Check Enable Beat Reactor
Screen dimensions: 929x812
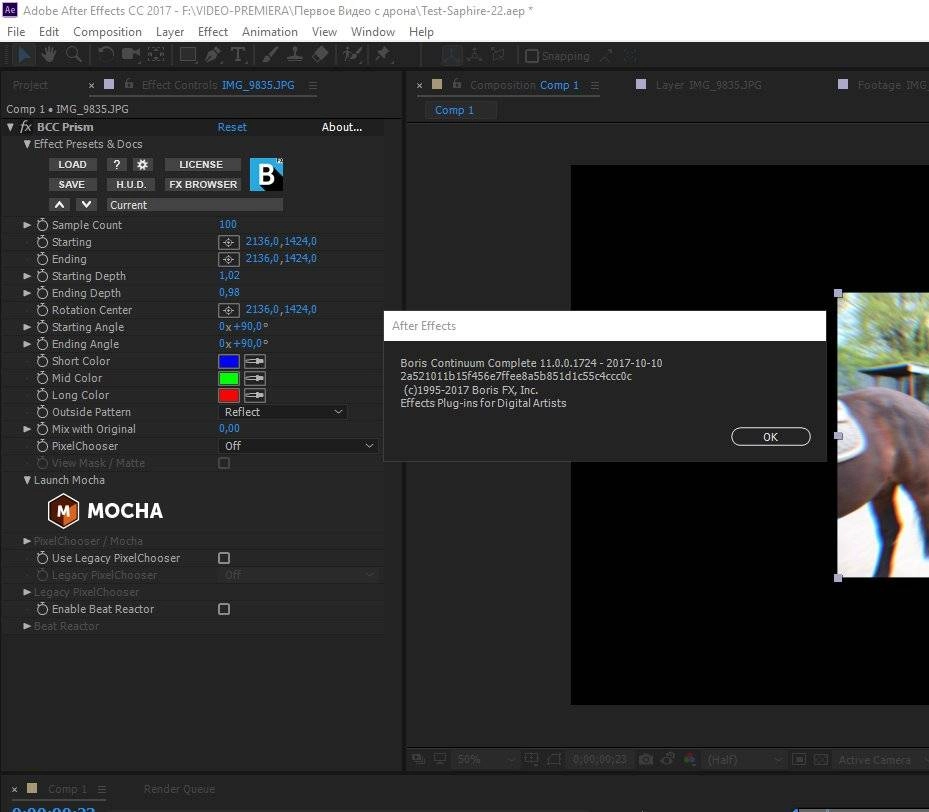224,609
